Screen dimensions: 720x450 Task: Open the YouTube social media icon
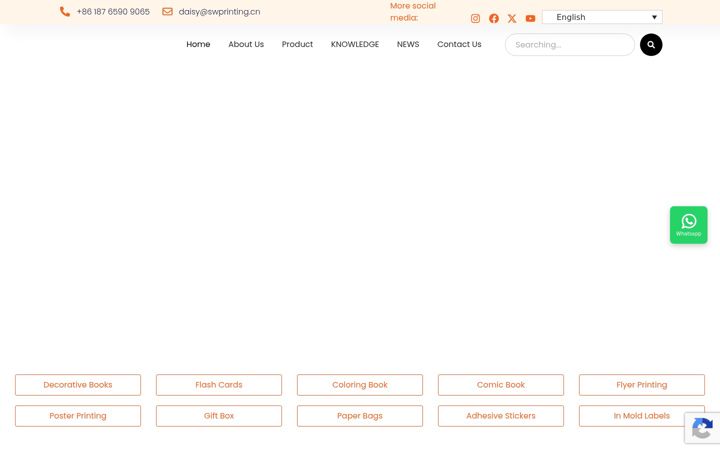click(530, 18)
